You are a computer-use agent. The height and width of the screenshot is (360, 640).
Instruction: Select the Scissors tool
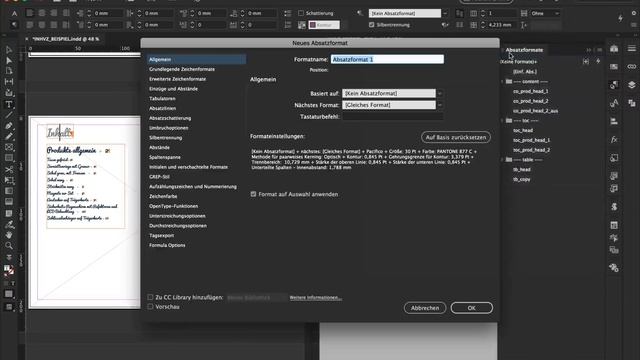[9, 169]
